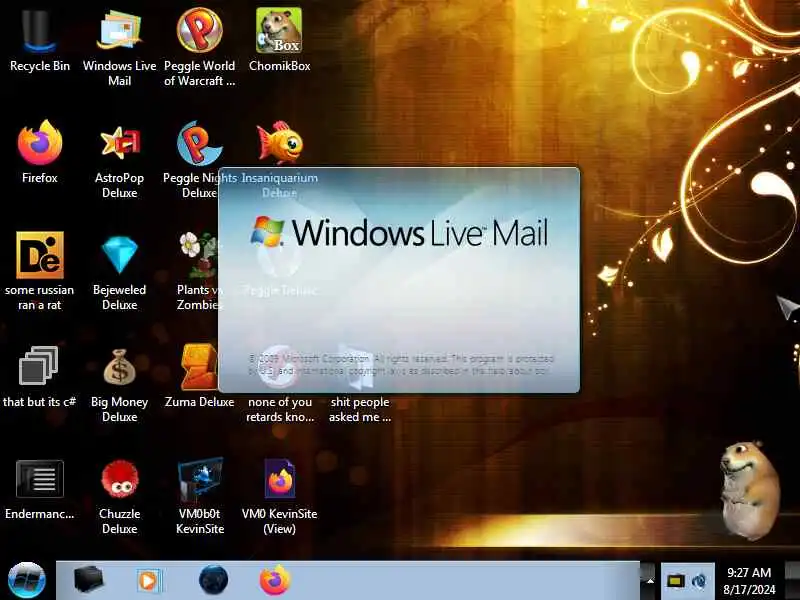The height and width of the screenshot is (600, 800).
Task: Open the Recycle Bin desktop icon
Action: pyautogui.click(x=39, y=41)
